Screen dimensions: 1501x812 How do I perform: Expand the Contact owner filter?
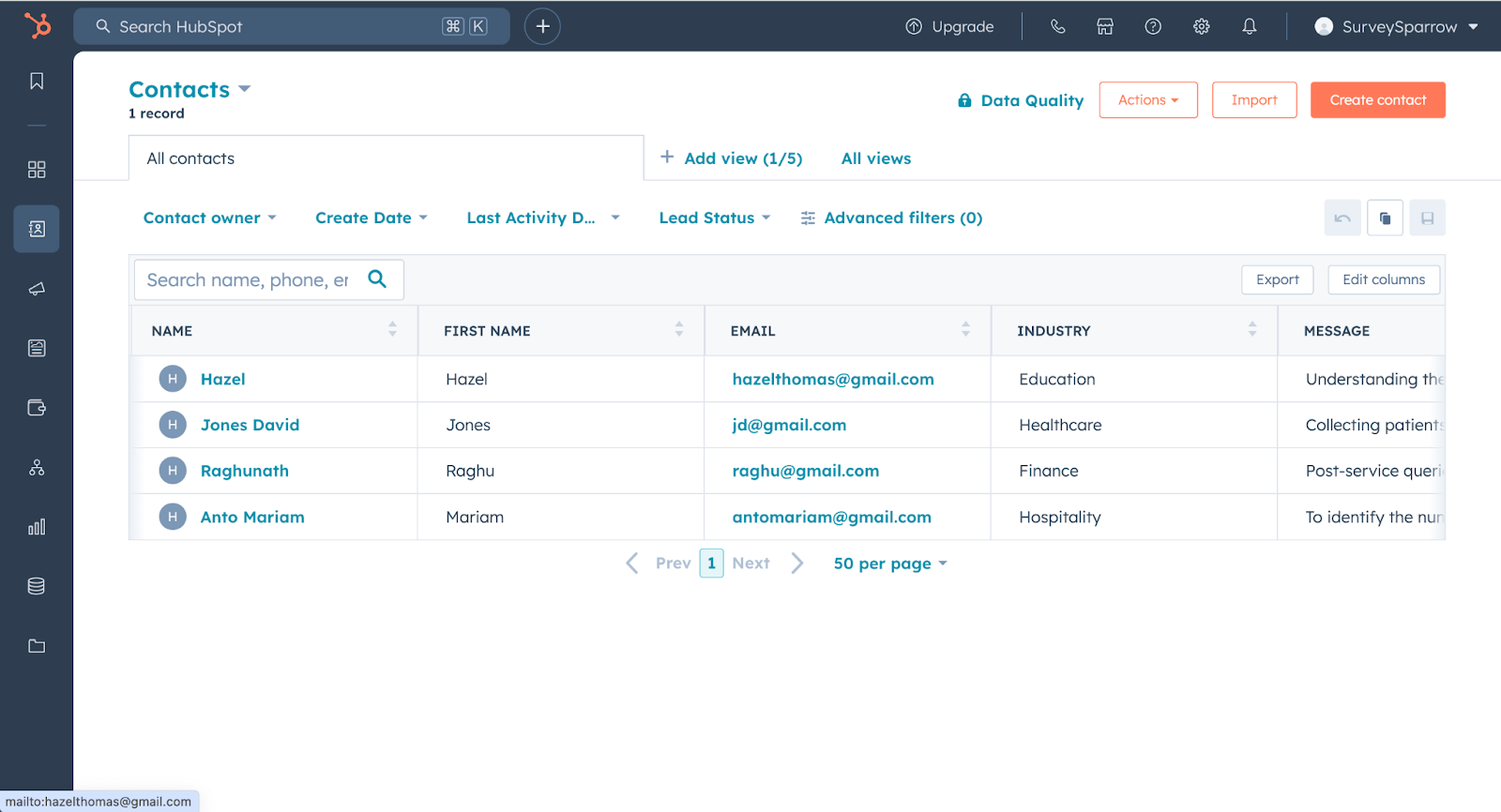[209, 218]
